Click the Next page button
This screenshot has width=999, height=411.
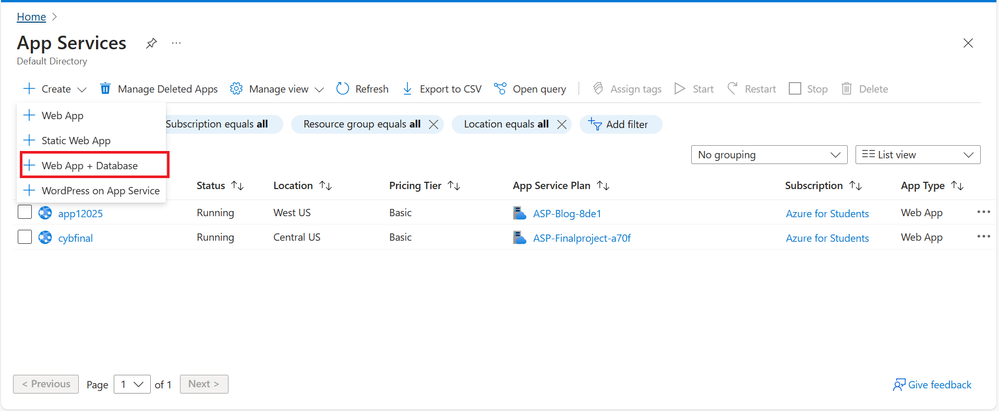204,384
